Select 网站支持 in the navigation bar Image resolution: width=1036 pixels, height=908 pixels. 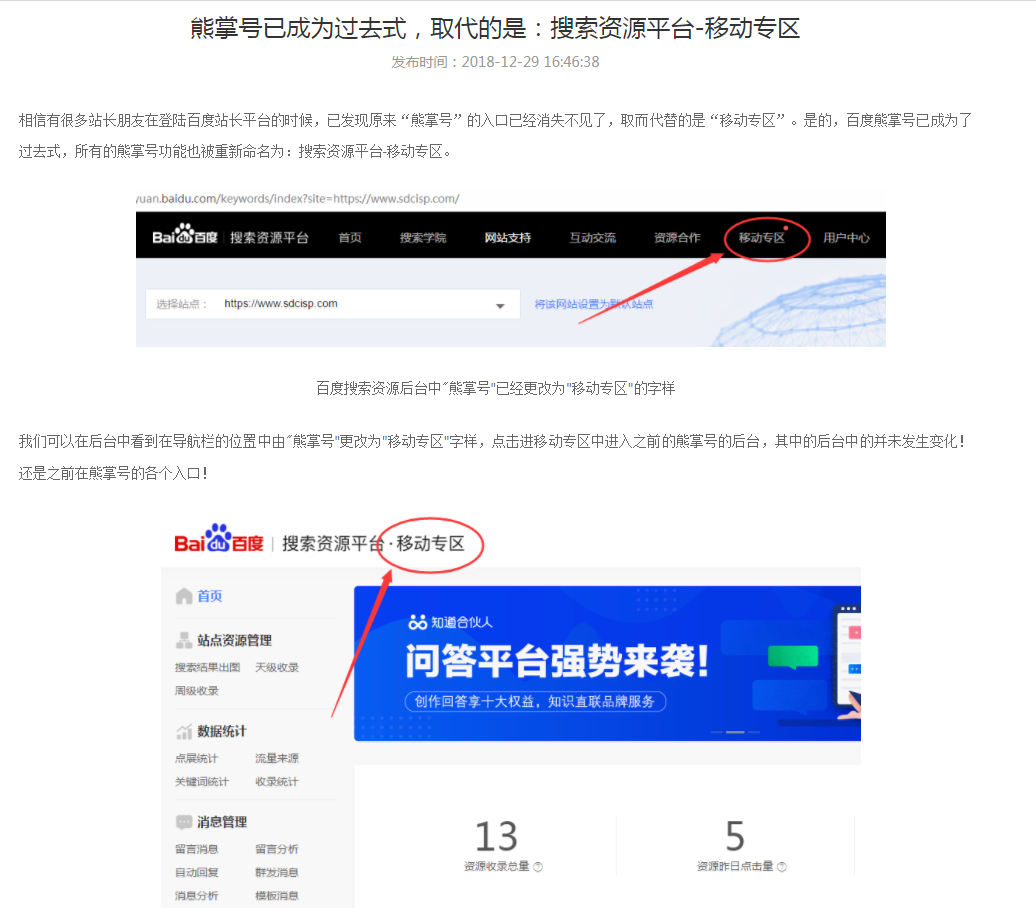pyautogui.click(x=507, y=238)
